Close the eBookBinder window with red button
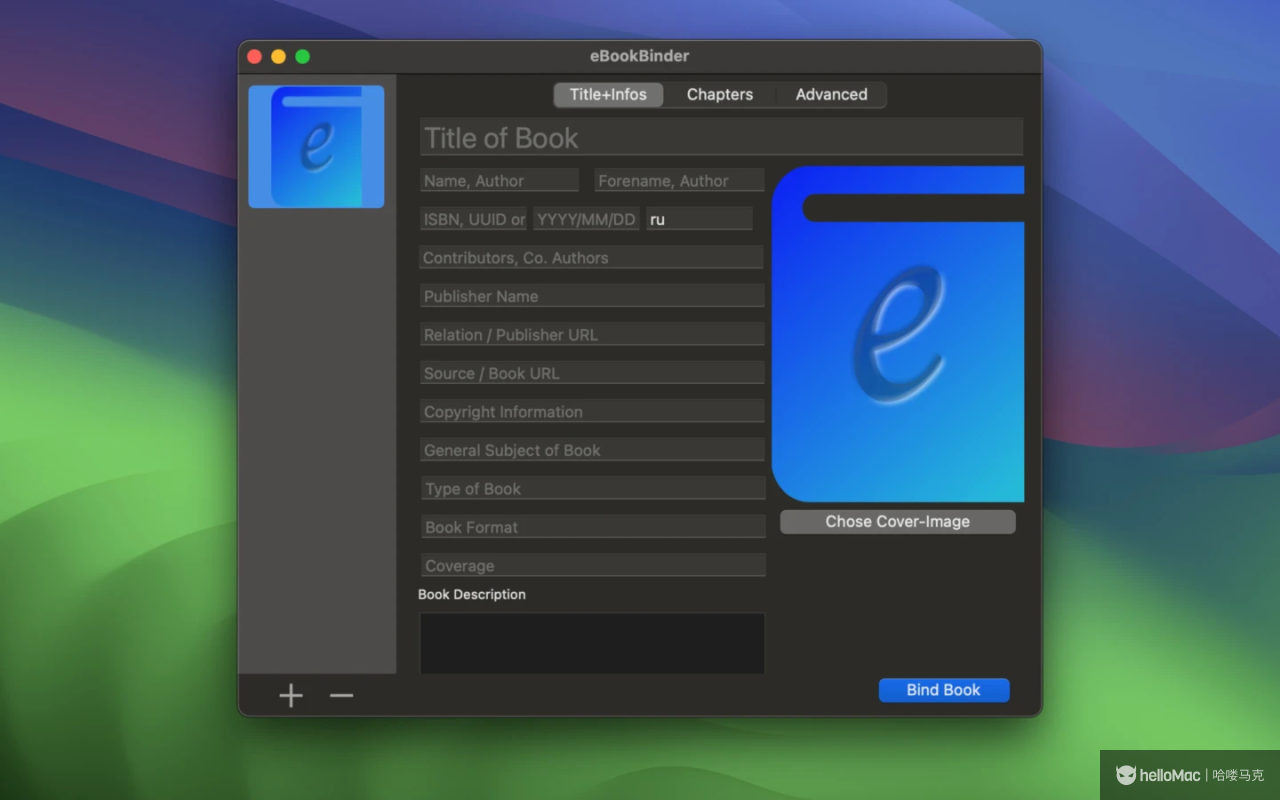Image resolution: width=1280 pixels, height=800 pixels. point(254,56)
